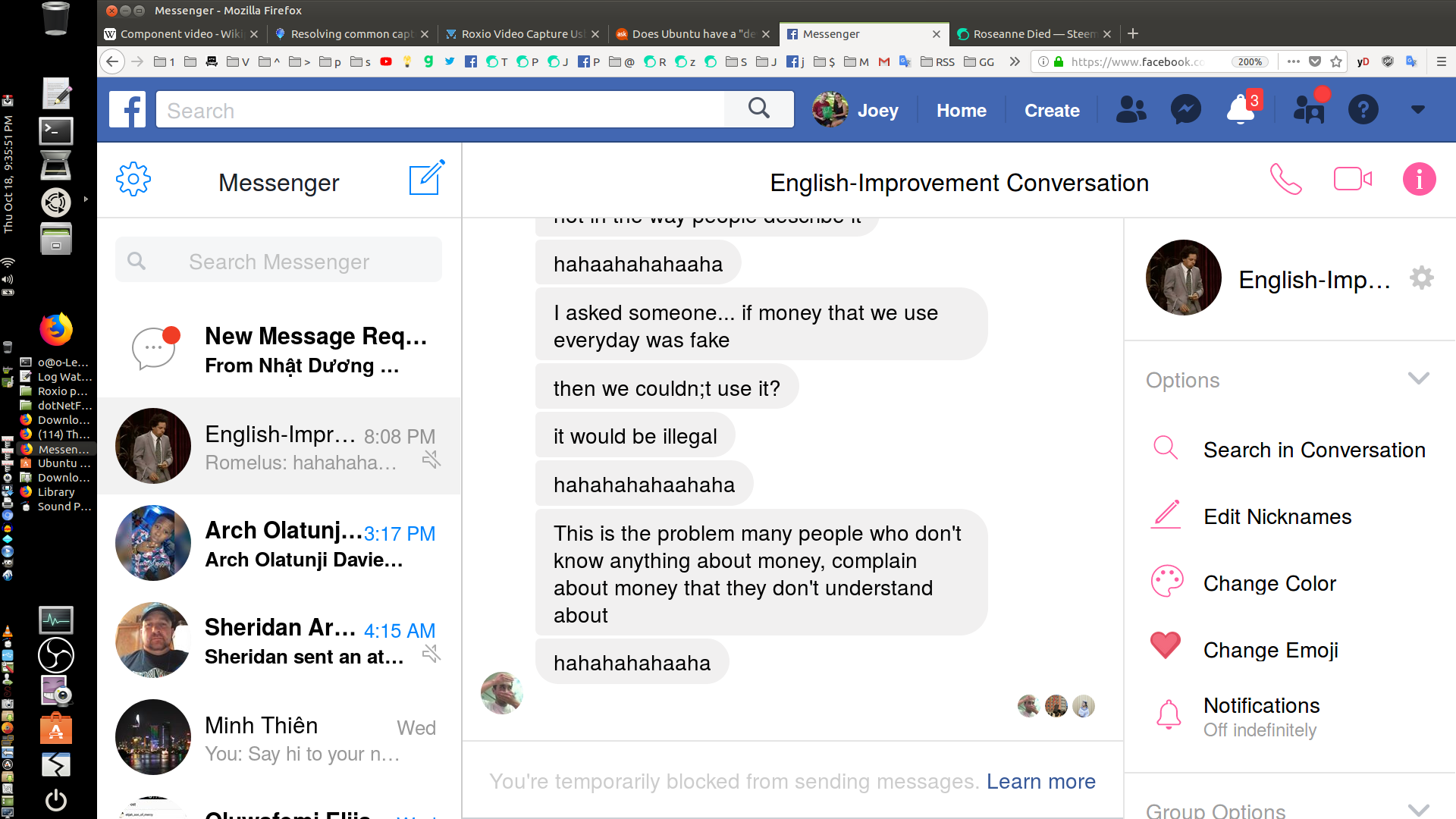Open group settings gear beside English-Imp…
This screenshot has width=1456, height=819.
(1422, 278)
